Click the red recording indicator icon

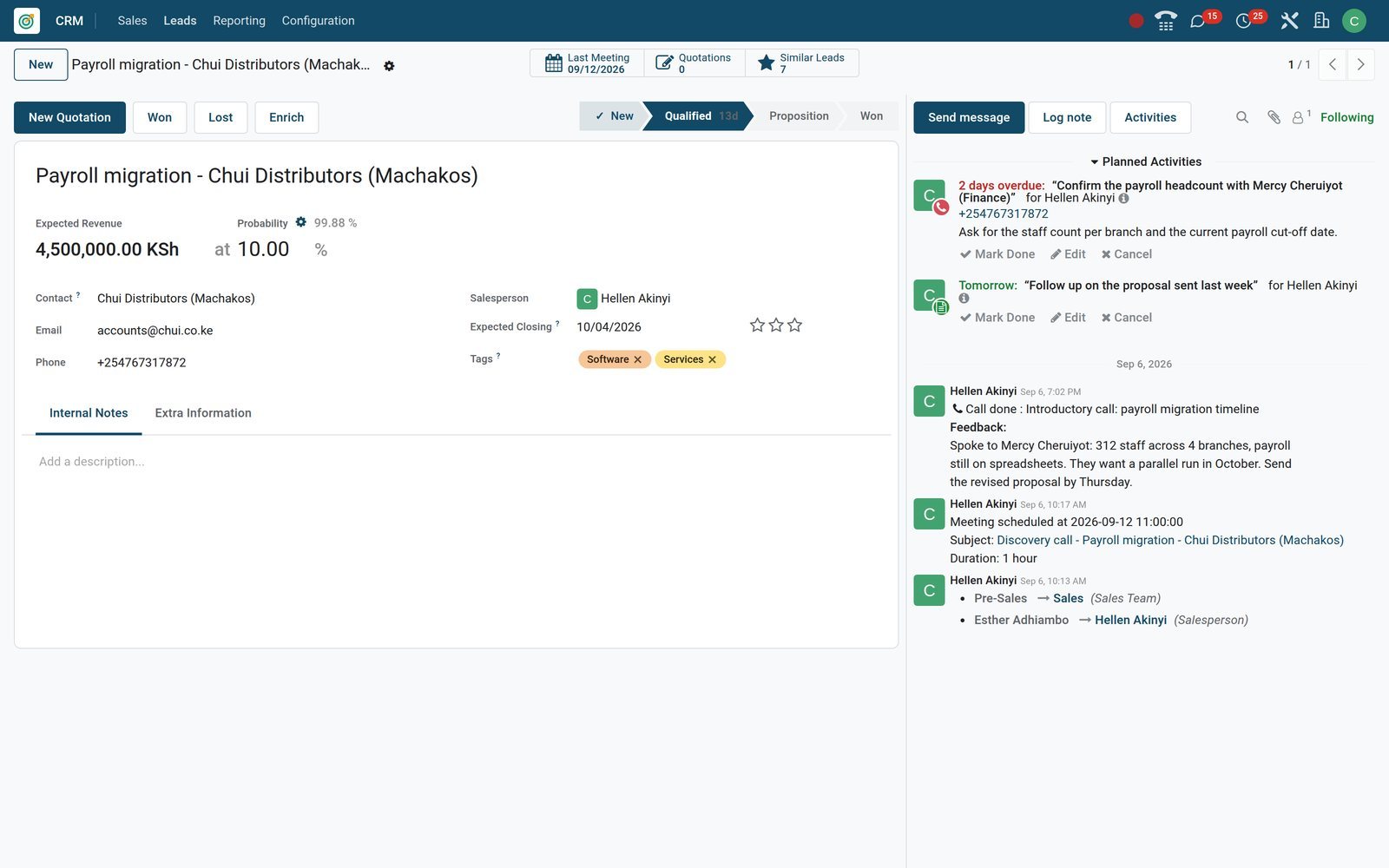point(1136,21)
